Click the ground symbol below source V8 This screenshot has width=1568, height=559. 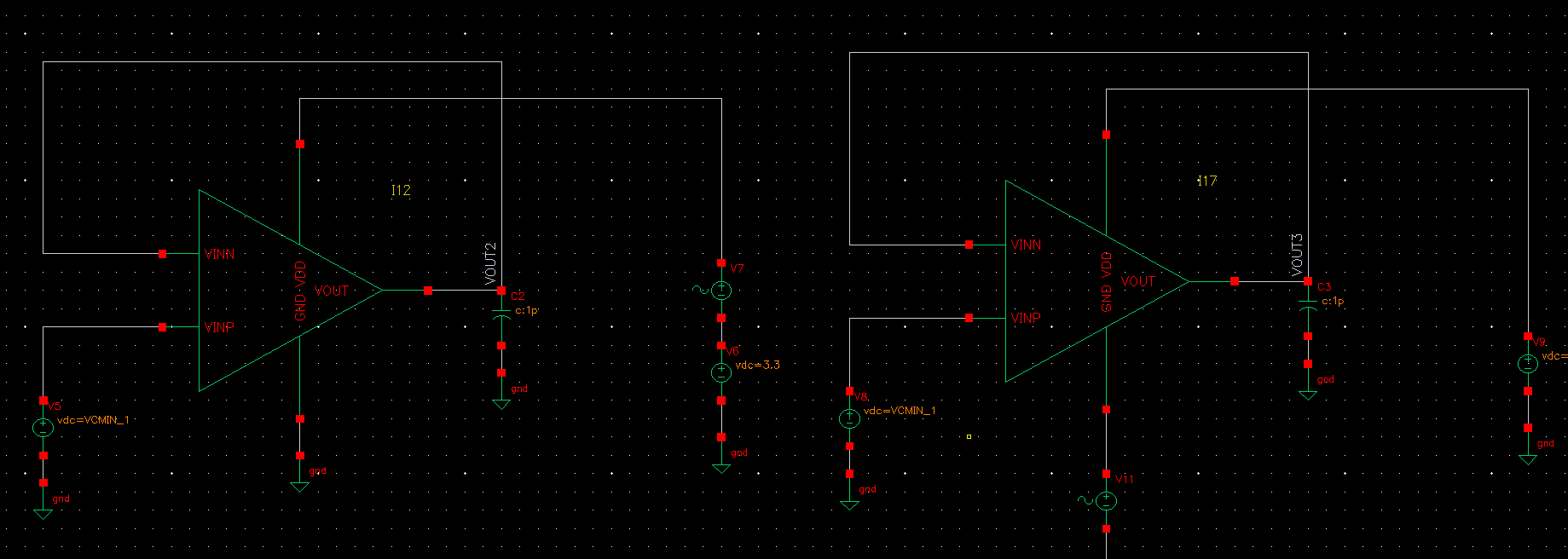tap(849, 504)
